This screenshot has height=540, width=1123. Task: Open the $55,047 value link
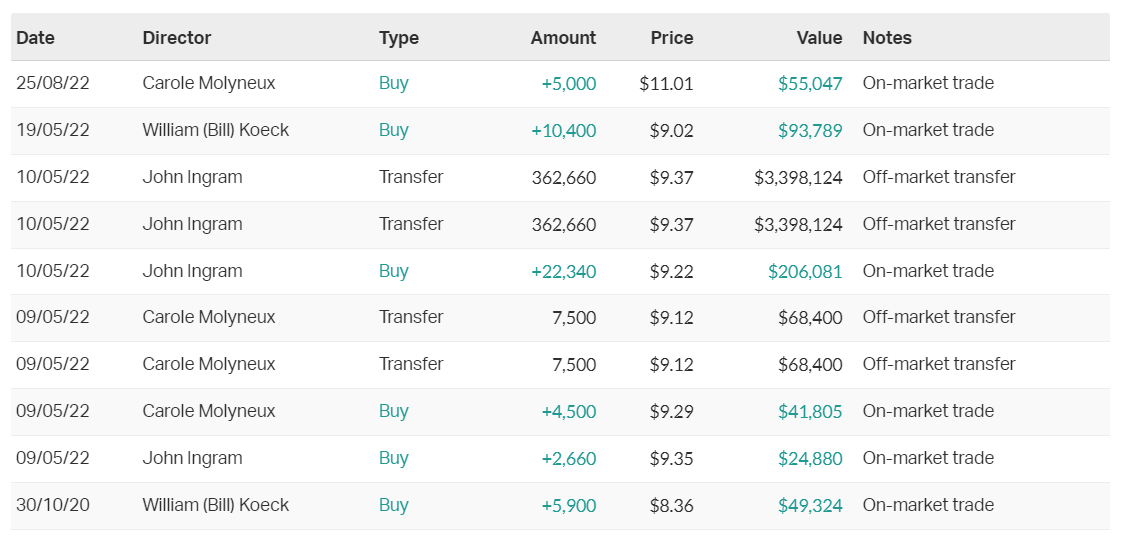[810, 83]
